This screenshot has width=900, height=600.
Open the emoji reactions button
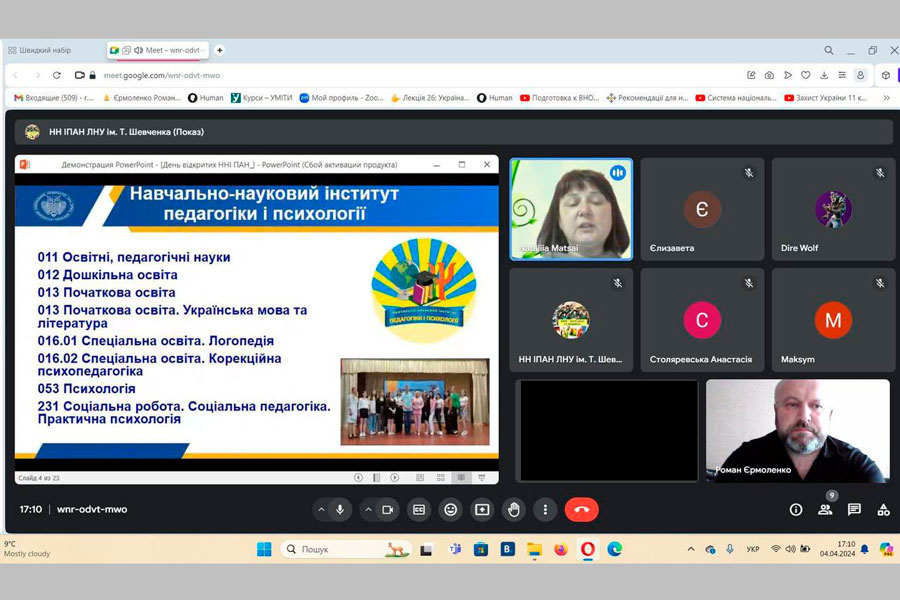point(451,509)
